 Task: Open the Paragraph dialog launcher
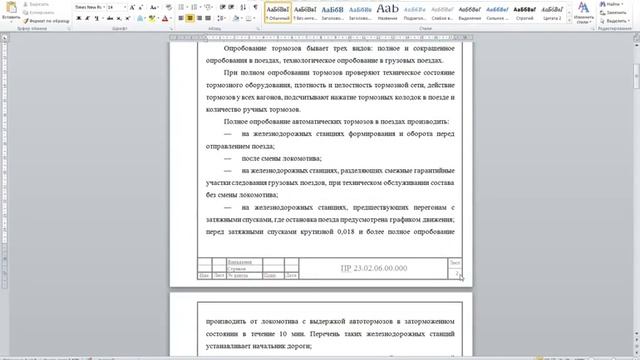click(258, 29)
